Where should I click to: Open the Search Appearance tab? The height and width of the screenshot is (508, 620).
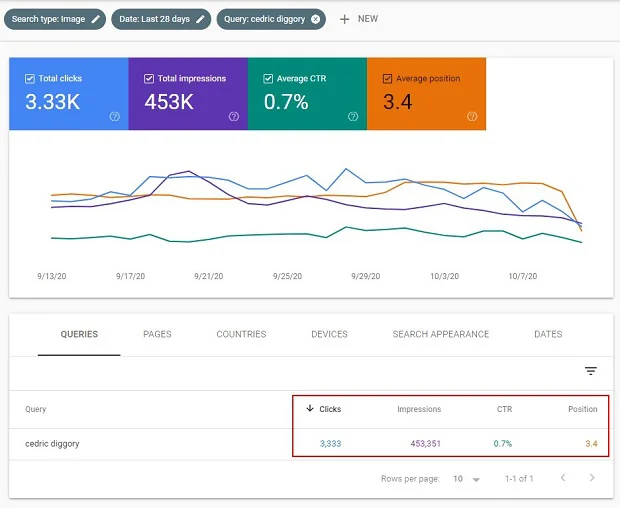[x=440, y=334]
